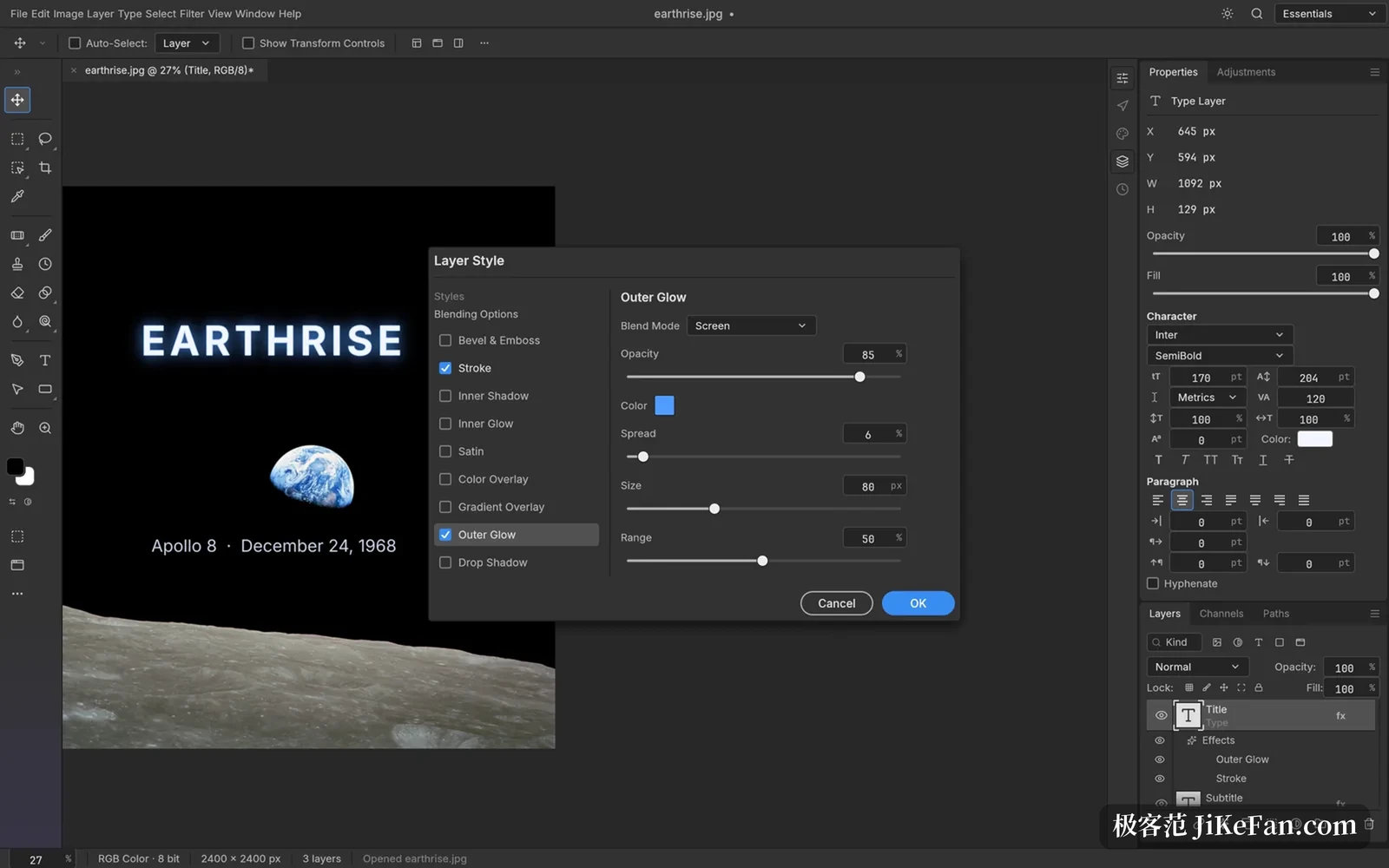This screenshot has width=1389, height=868.
Task: Click the Layers panel icon in dock
Action: coord(1122,161)
